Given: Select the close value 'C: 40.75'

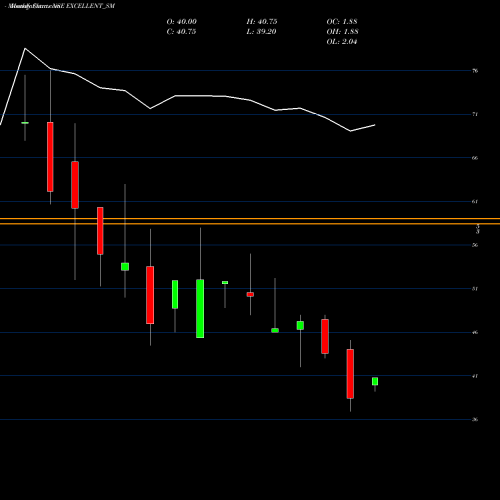Looking at the screenshot, I should (x=181, y=32).
